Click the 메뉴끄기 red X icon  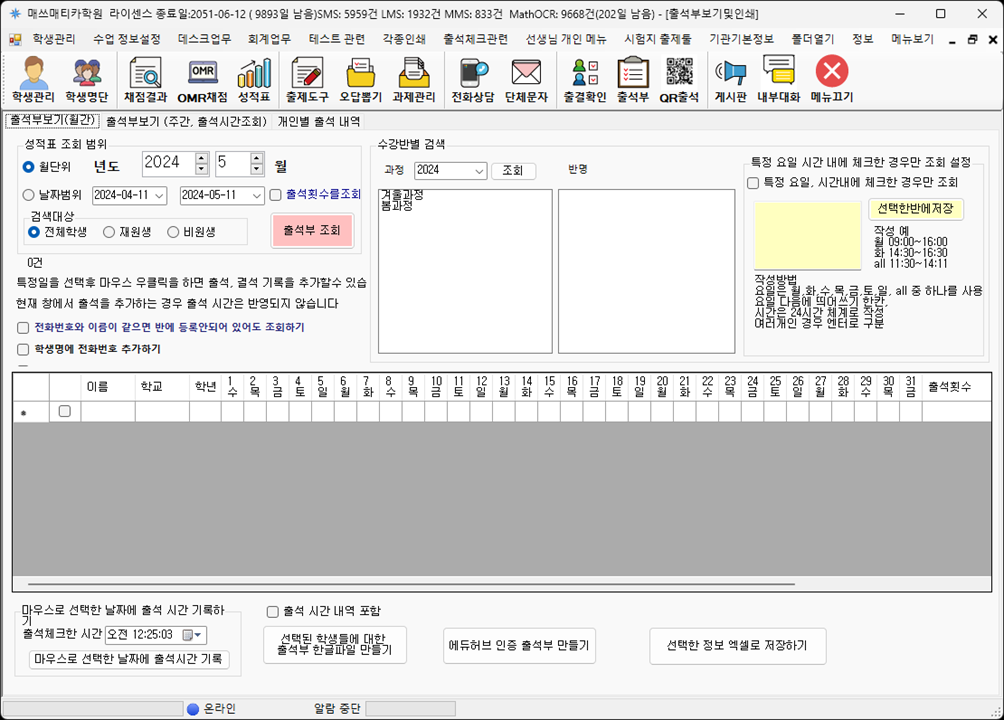[x=831, y=80]
